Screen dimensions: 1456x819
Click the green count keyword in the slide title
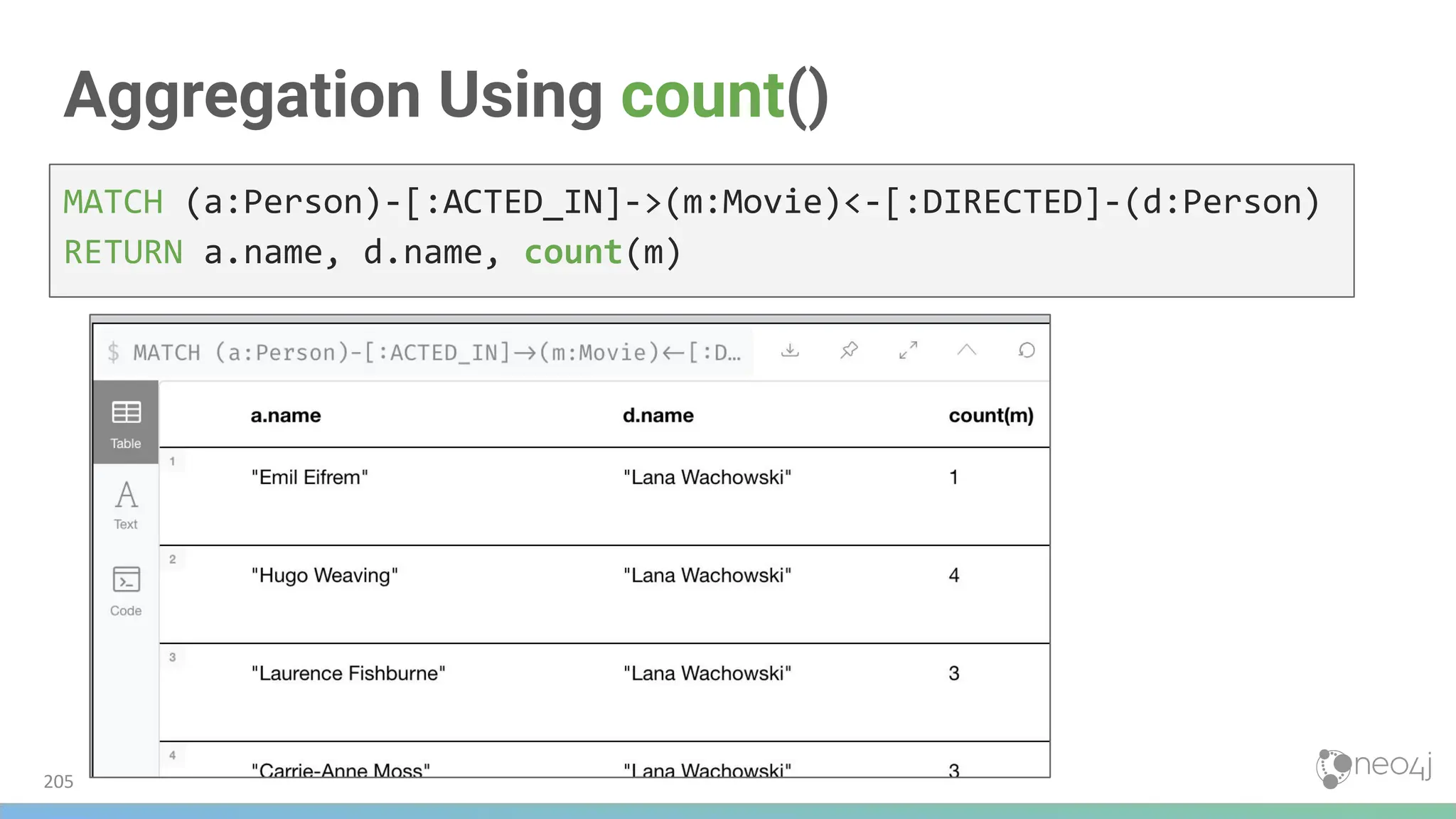[x=702, y=96]
